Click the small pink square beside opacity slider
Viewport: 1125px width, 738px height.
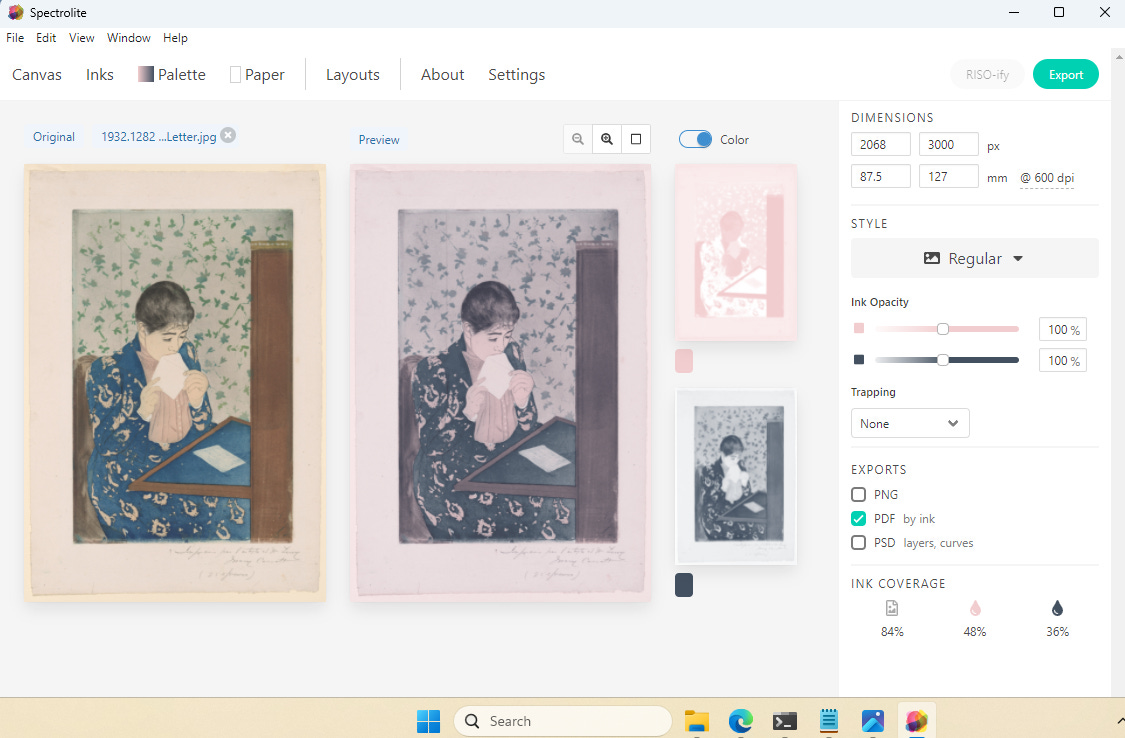point(859,328)
